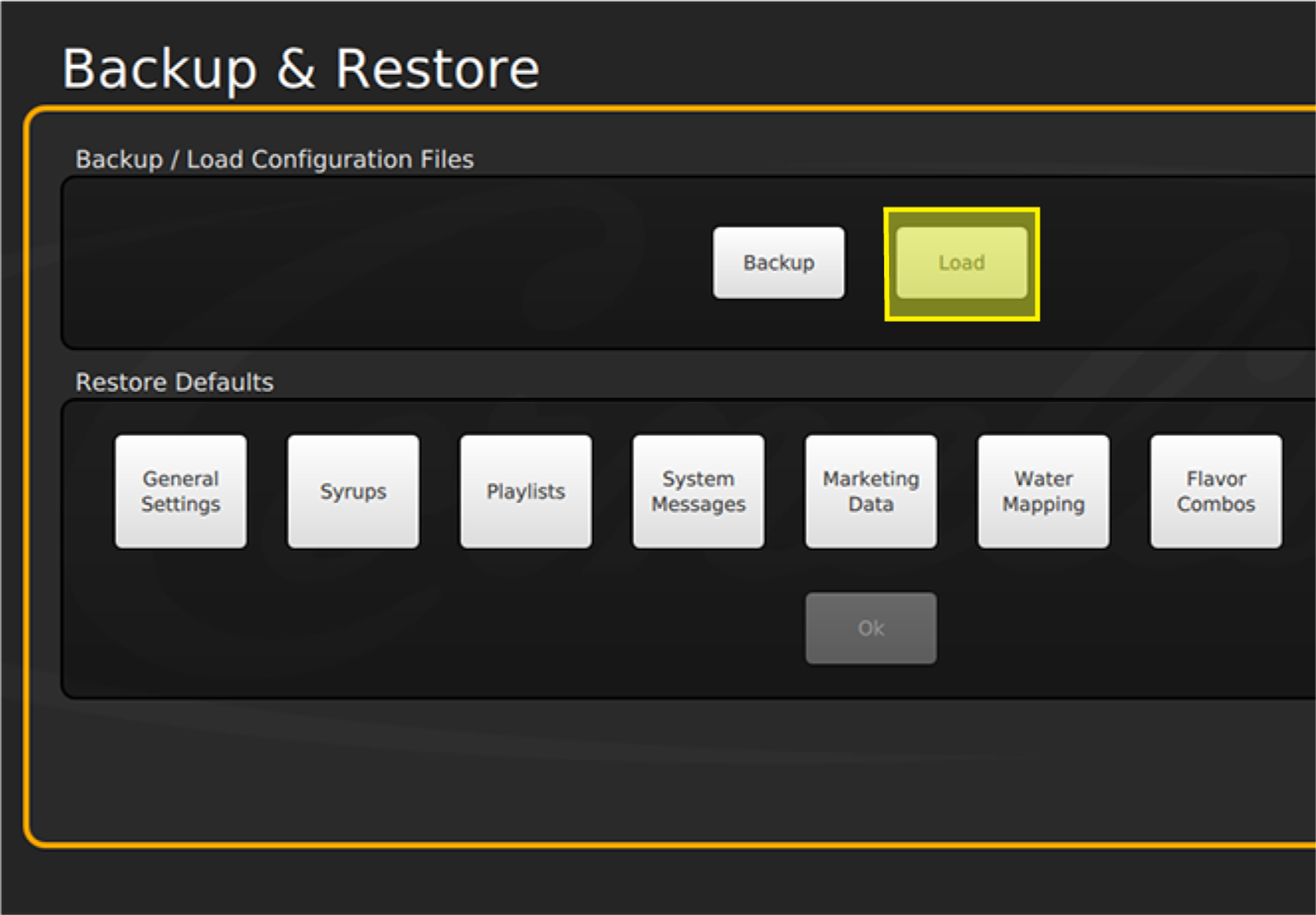1316x915 pixels.
Task: Select the Syrups restore option
Action: [x=353, y=491]
